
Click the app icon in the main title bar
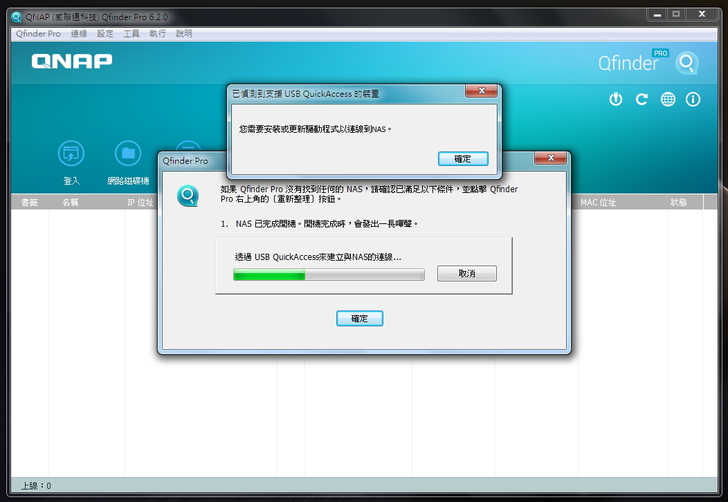(16, 17)
